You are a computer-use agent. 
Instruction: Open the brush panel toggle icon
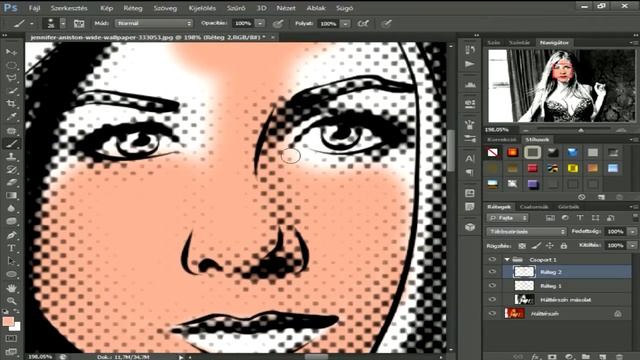pos(79,23)
